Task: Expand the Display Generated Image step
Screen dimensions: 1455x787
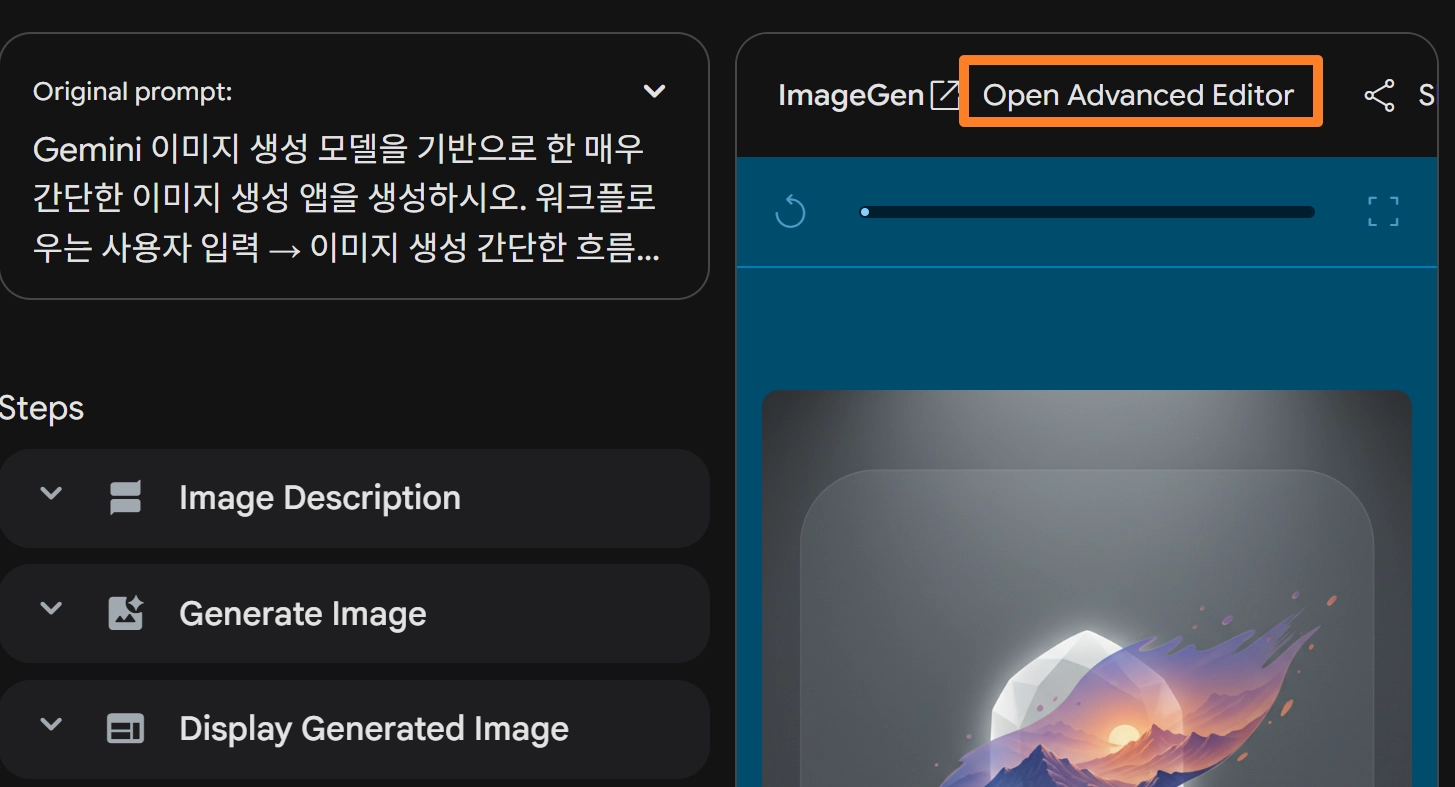Action: (x=51, y=725)
